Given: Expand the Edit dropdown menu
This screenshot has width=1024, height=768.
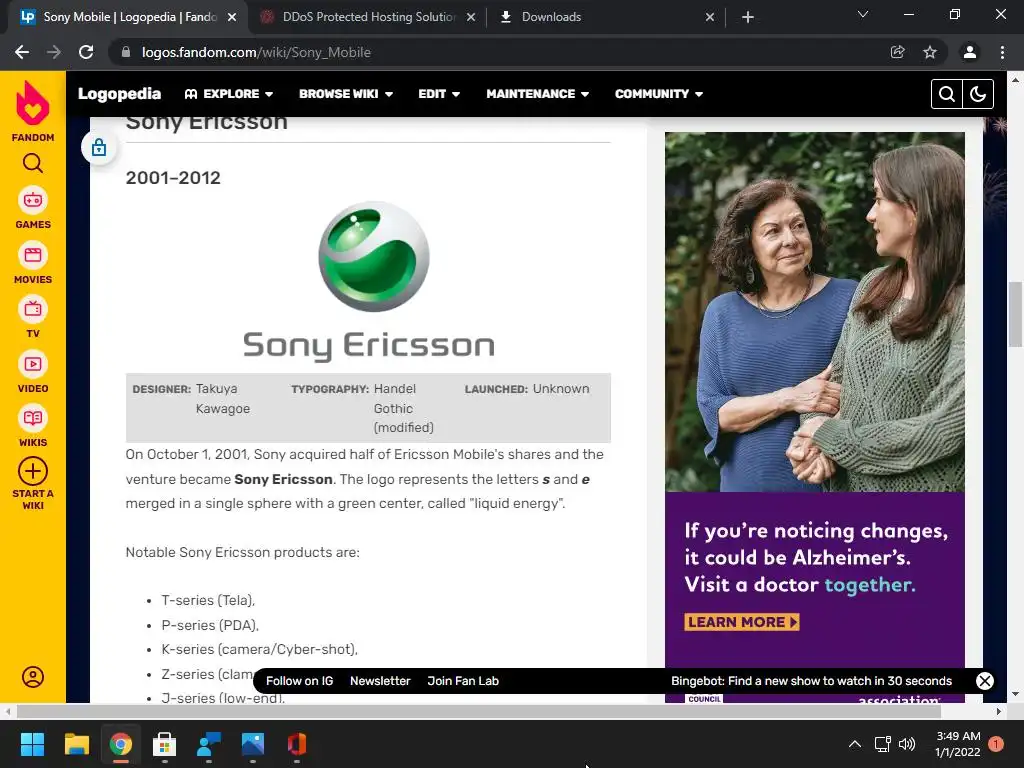Looking at the screenshot, I should pyautogui.click(x=439, y=94).
